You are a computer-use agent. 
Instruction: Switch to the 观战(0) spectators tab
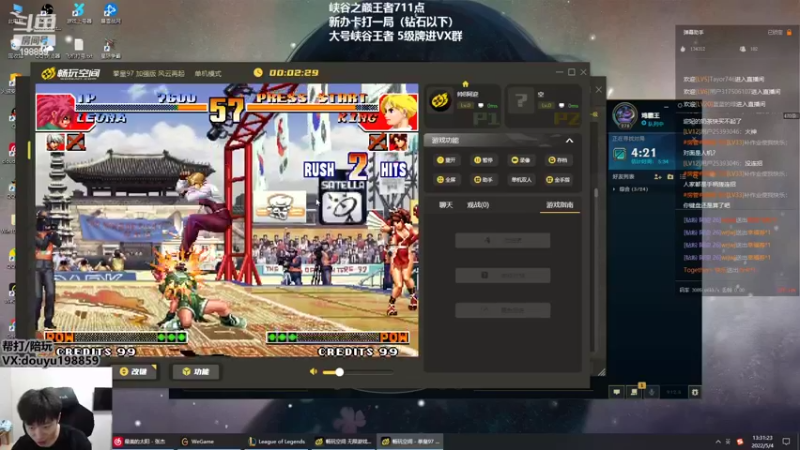coord(478,205)
